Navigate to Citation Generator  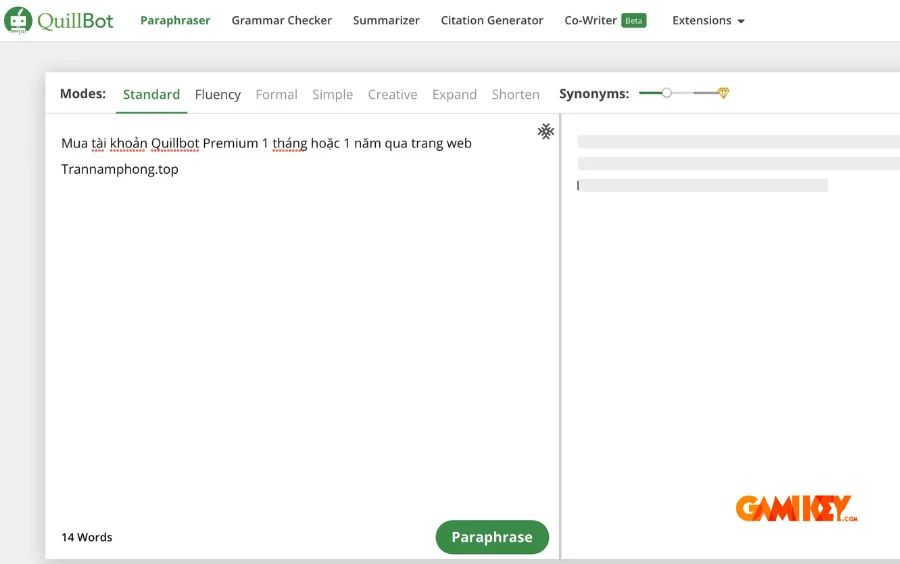pyautogui.click(x=492, y=20)
